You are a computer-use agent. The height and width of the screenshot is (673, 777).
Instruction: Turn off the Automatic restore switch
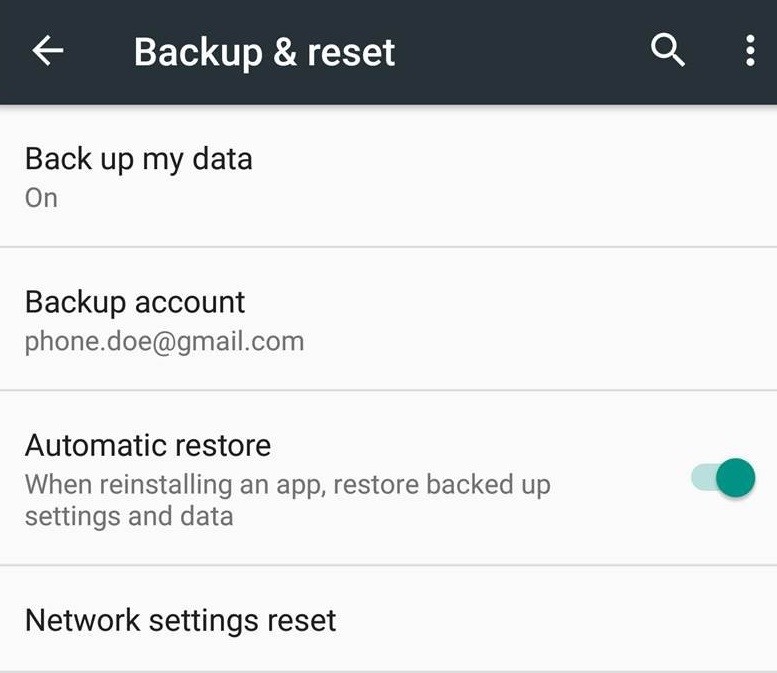(723, 478)
